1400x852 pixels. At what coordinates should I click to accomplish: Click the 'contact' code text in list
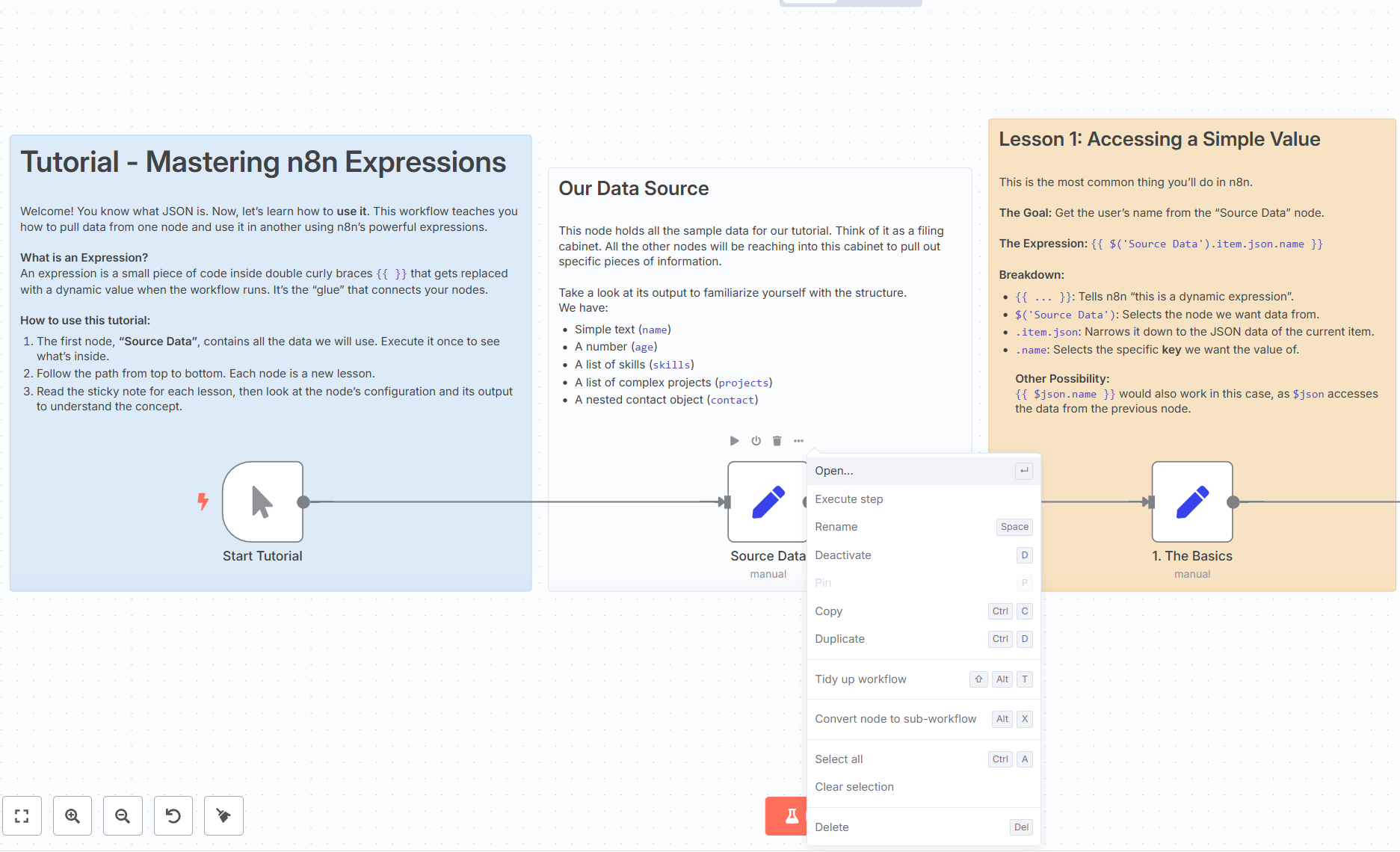click(733, 400)
